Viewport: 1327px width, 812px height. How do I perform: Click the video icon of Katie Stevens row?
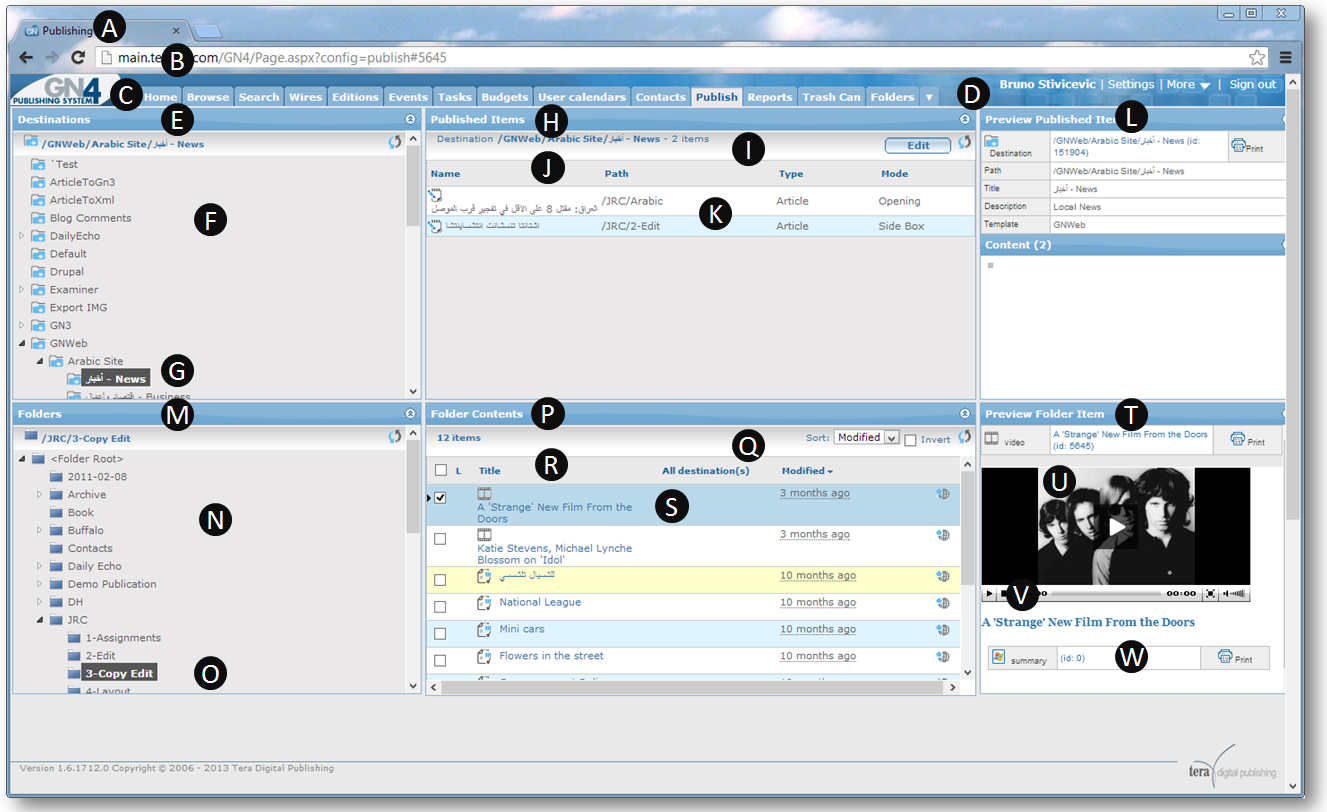(485, 536)
